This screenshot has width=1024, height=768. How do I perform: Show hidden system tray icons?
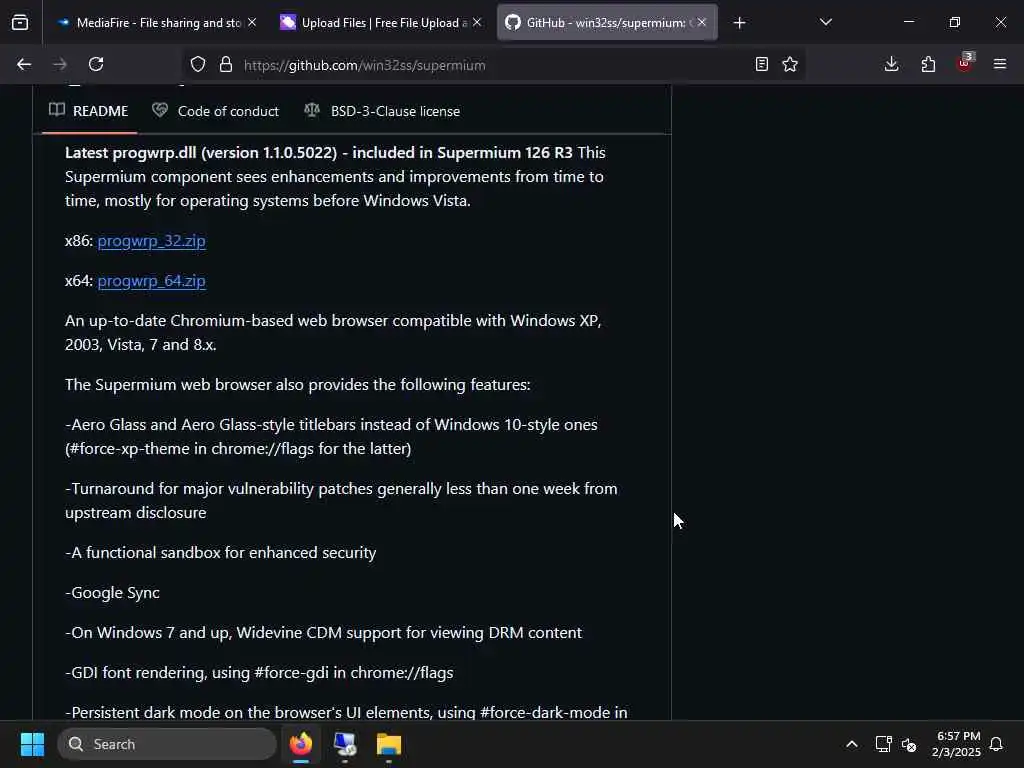852,744
